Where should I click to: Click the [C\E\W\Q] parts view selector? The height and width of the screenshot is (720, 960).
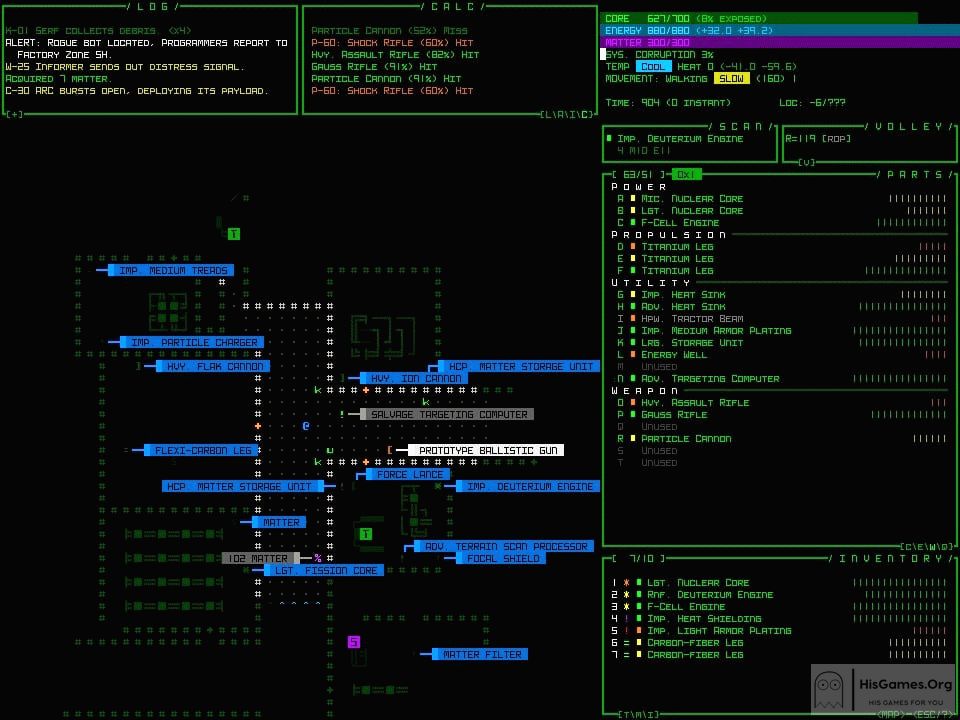pyautogui.click(x=927, y=546)
